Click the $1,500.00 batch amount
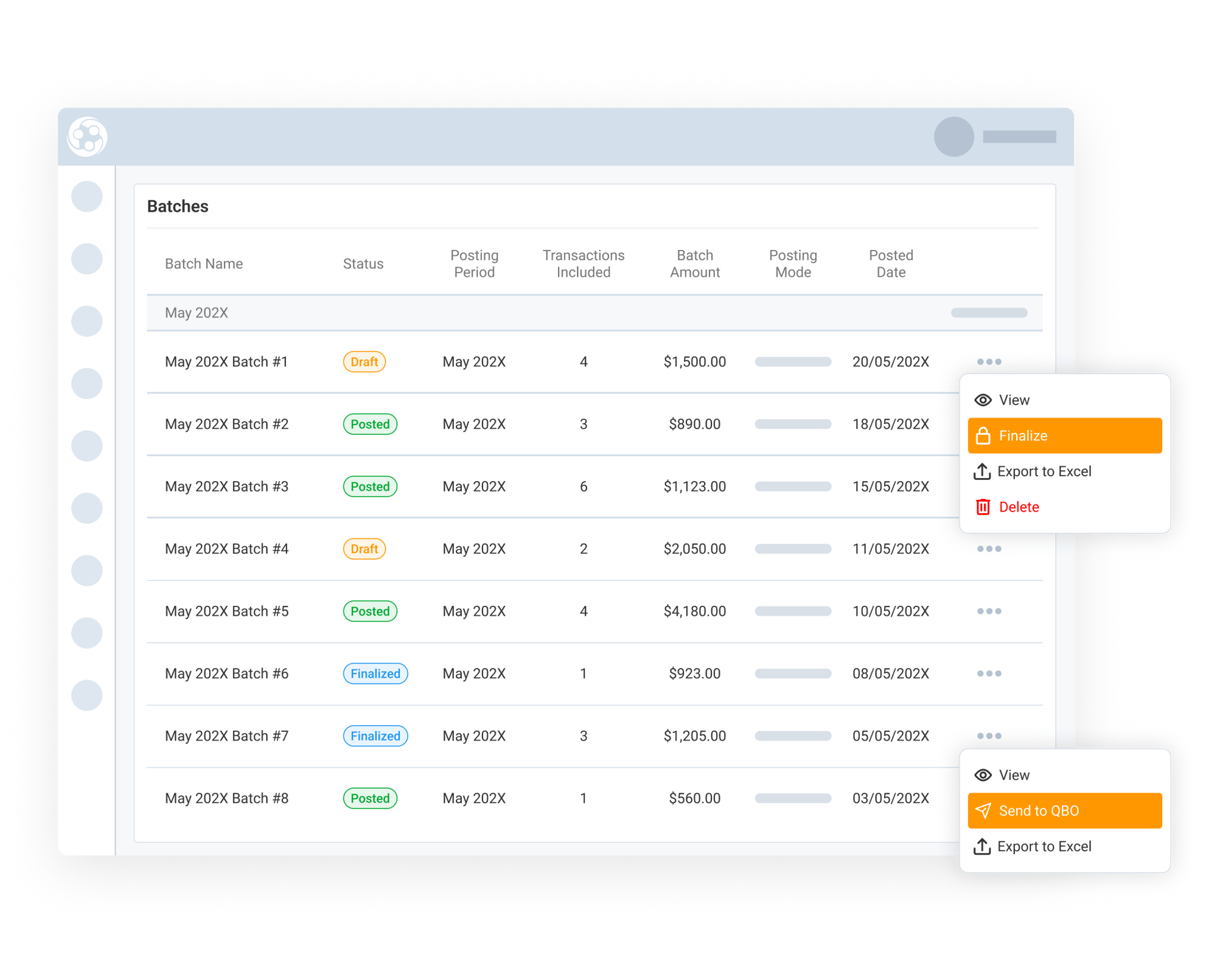Screen dimensions: 1217x980 (x=695, y=362)
